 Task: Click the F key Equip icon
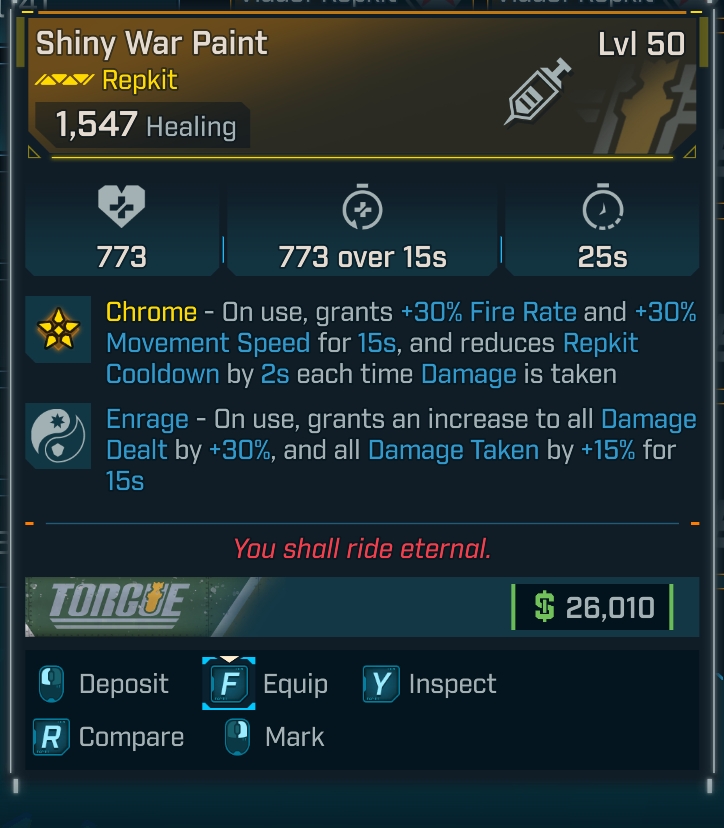(228, 685)
